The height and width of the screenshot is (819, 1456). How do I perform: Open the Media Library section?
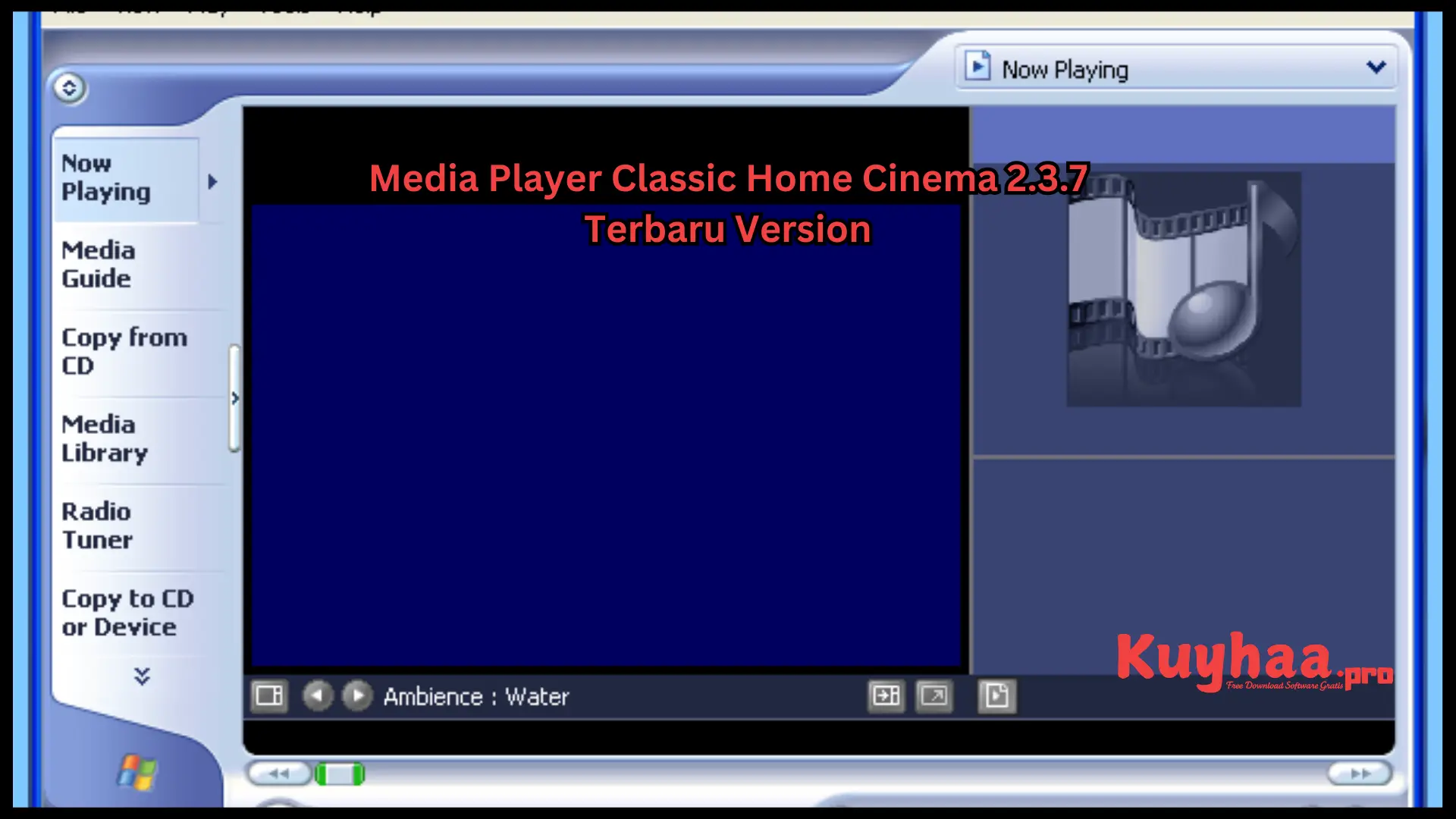click(x=103, y=438)
